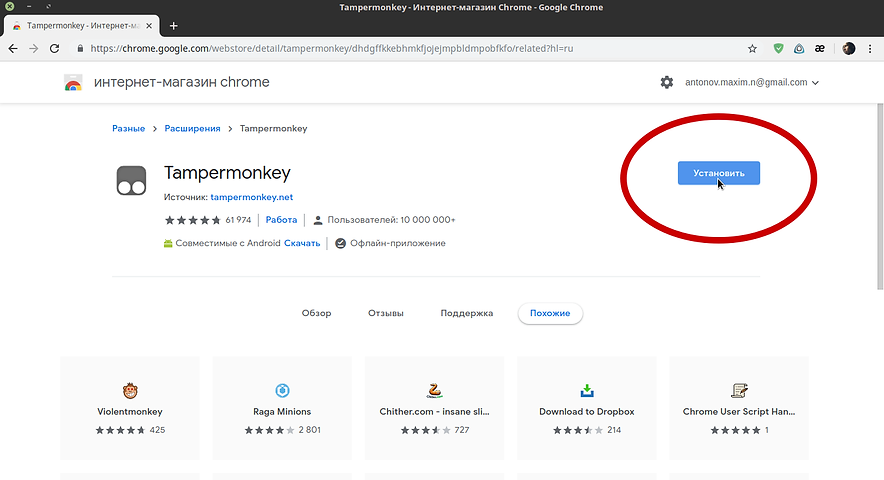Switch to the Отзывы tab

point(386,313)
